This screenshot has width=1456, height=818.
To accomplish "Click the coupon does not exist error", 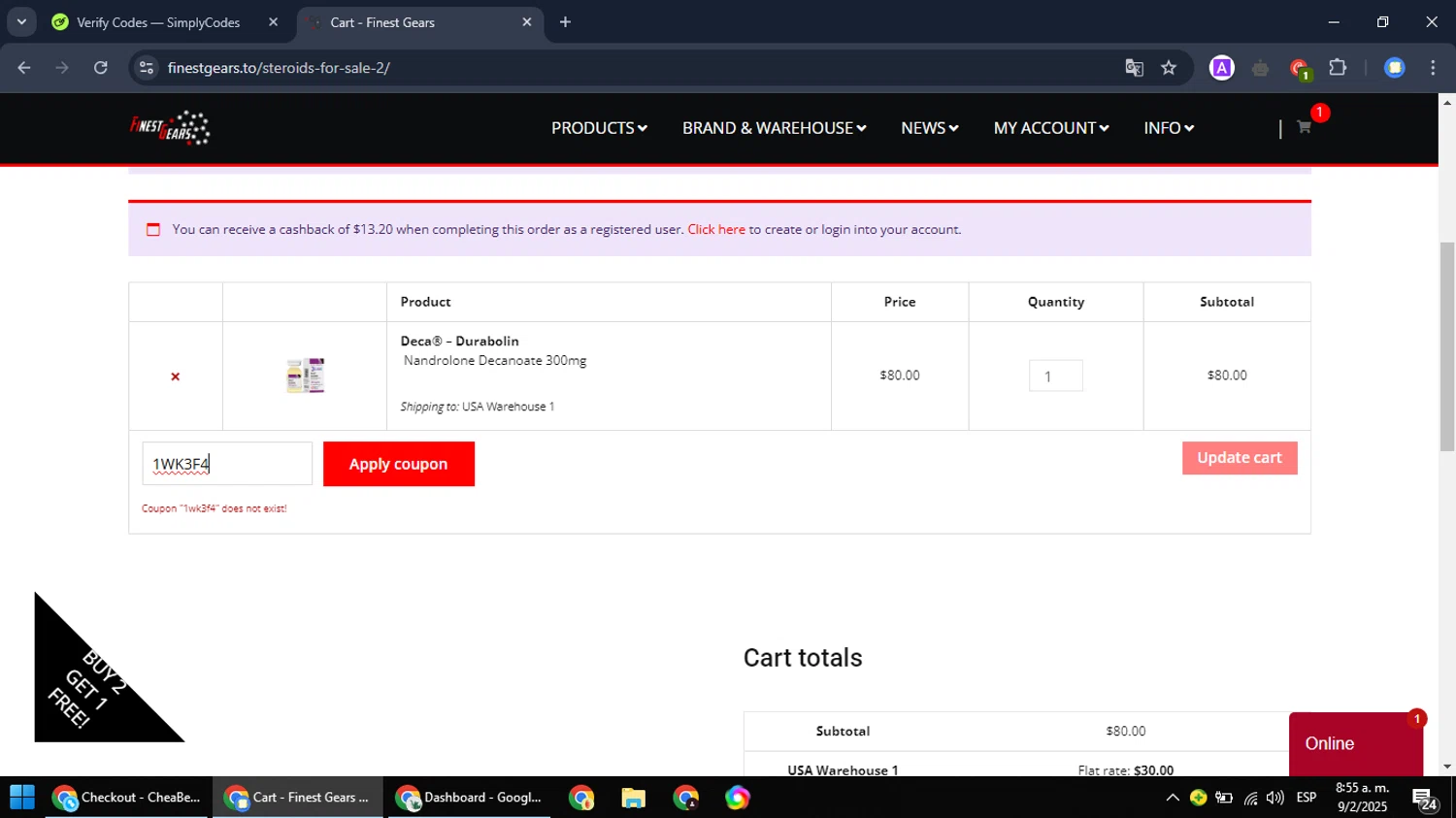I will 215,508.
